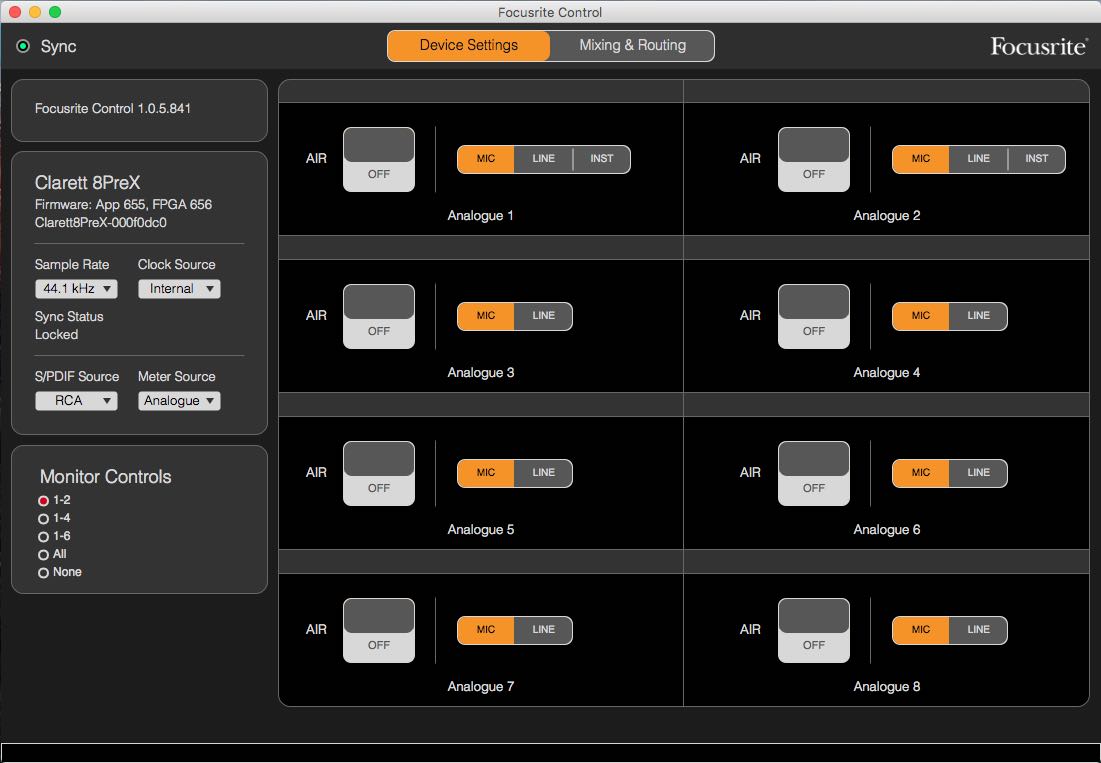
Task: Select None under Monitor Controls
Action: pyautogui.click(x=43, y=573)
